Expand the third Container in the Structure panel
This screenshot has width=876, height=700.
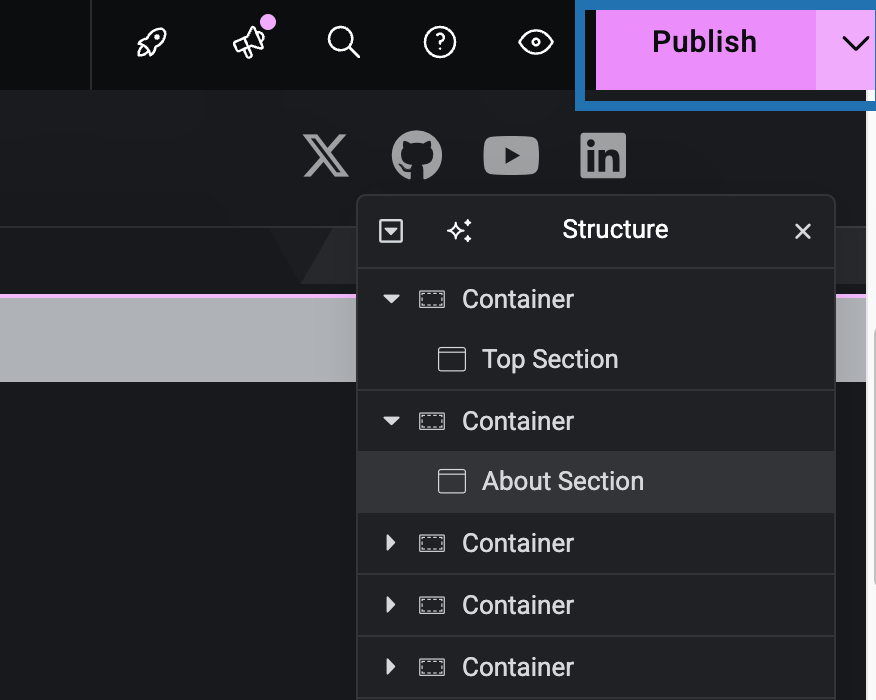click(391, 542)
